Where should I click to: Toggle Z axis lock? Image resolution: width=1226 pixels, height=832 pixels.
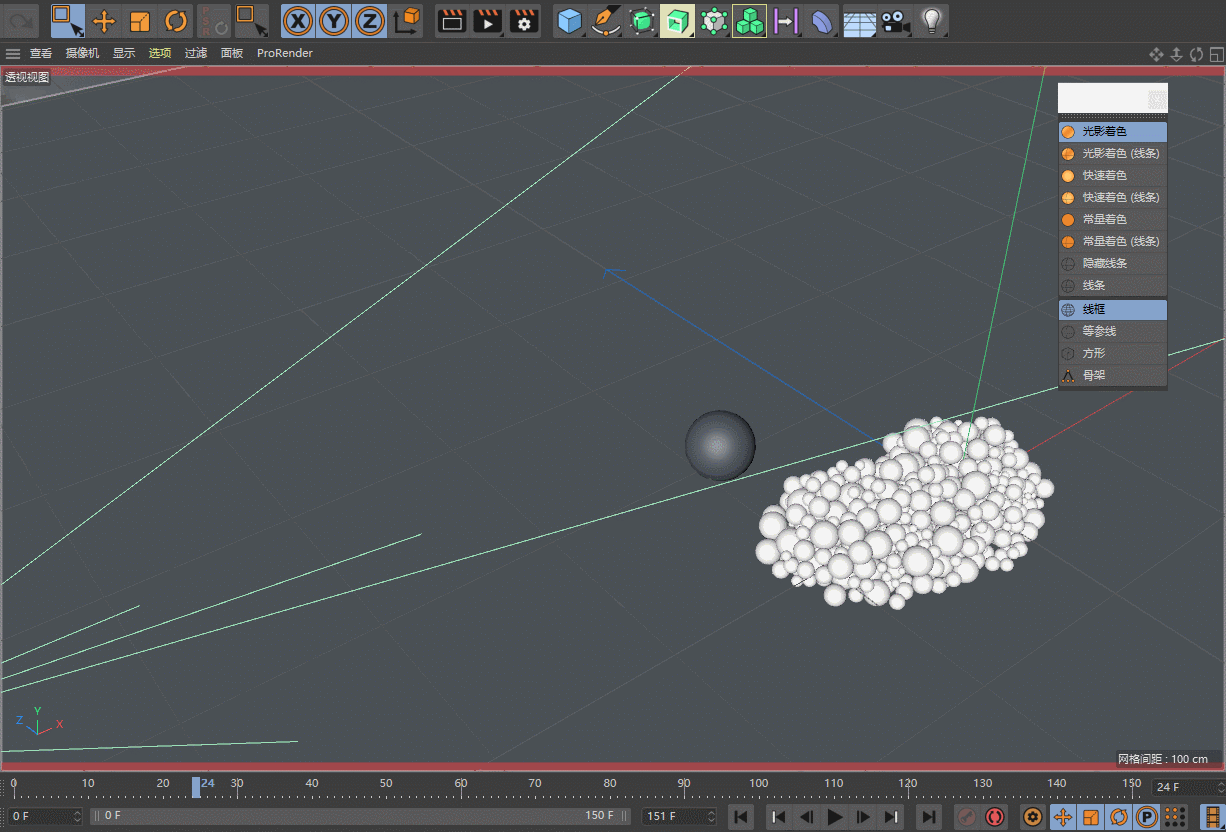pyautogui.click(x=370, y=20)
